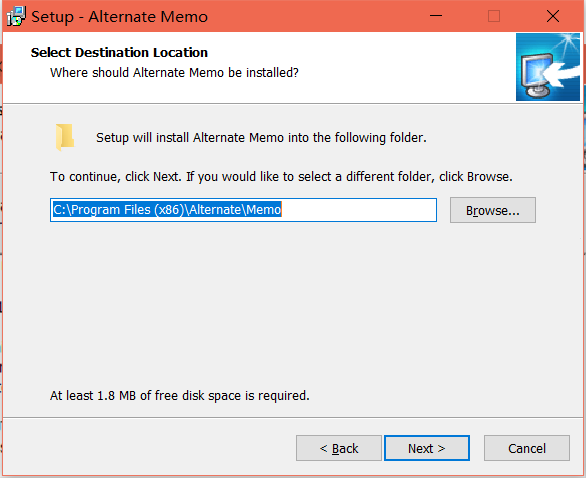Click the destination folder path field
586x478 pixels.
(x=243, y=210)
